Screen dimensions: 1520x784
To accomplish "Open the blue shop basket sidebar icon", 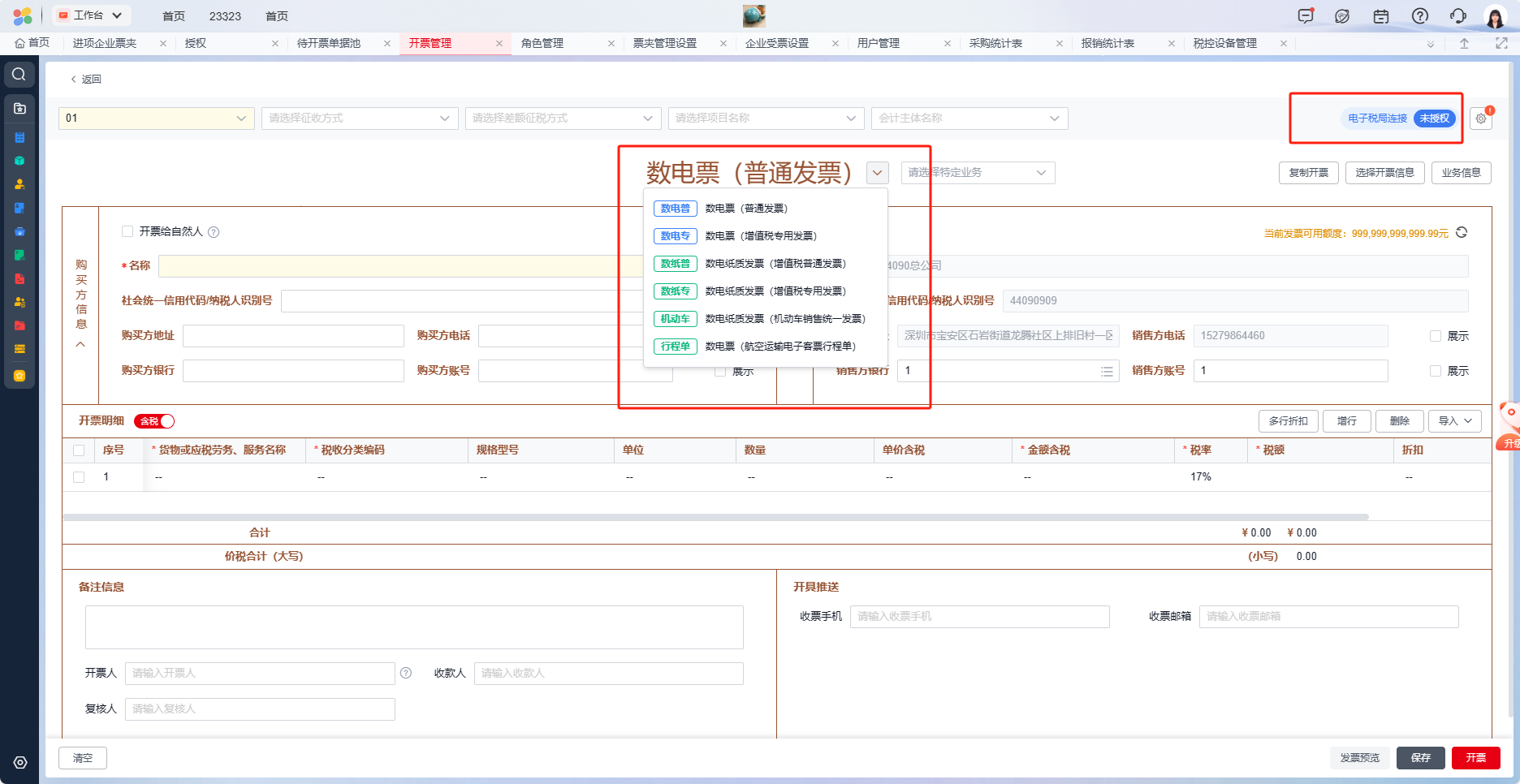I will point(19,231).
